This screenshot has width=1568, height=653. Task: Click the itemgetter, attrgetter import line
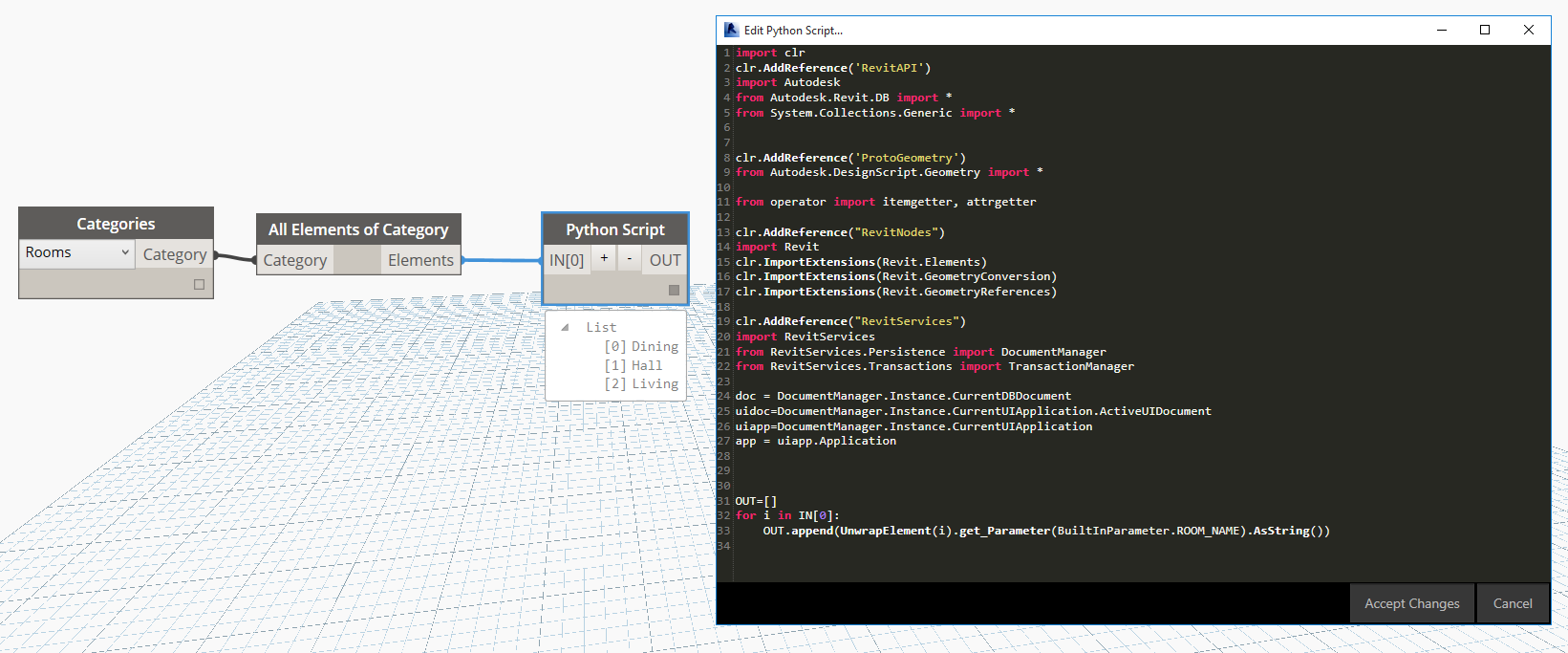886,202
